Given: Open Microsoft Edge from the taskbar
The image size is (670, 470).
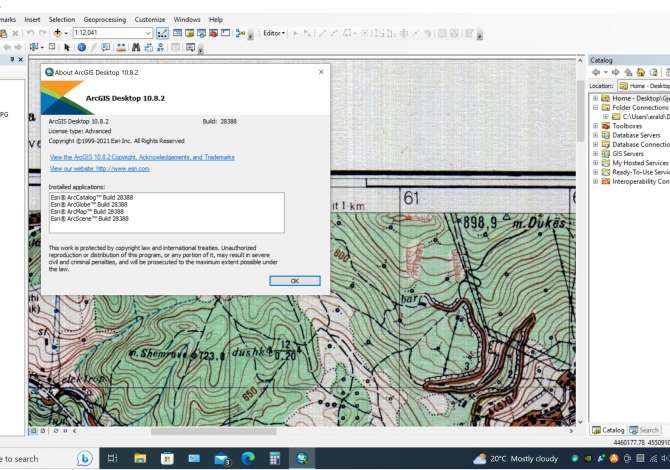Looking at the screenshot, I should (248, 458).
